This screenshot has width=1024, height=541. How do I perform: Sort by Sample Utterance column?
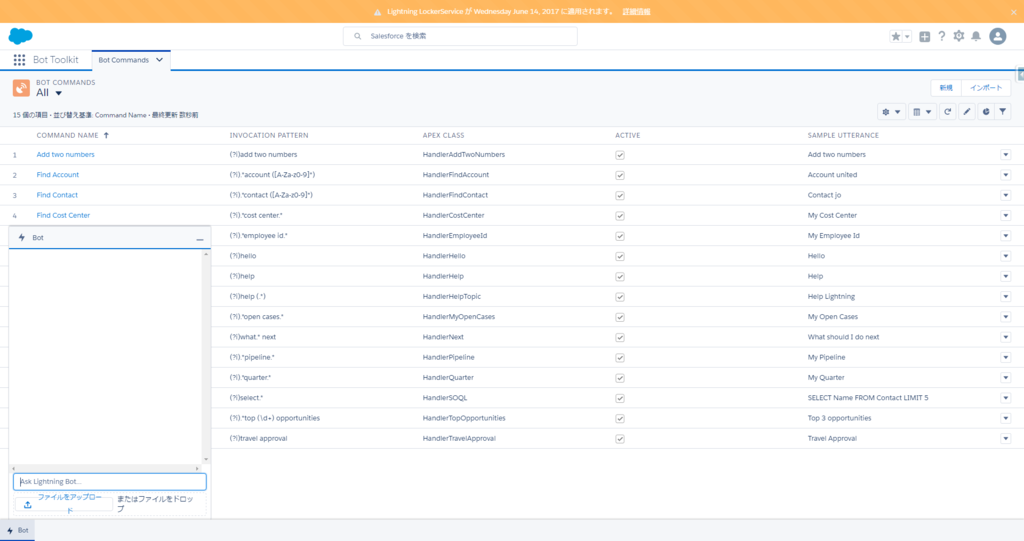tap(843, 135)
